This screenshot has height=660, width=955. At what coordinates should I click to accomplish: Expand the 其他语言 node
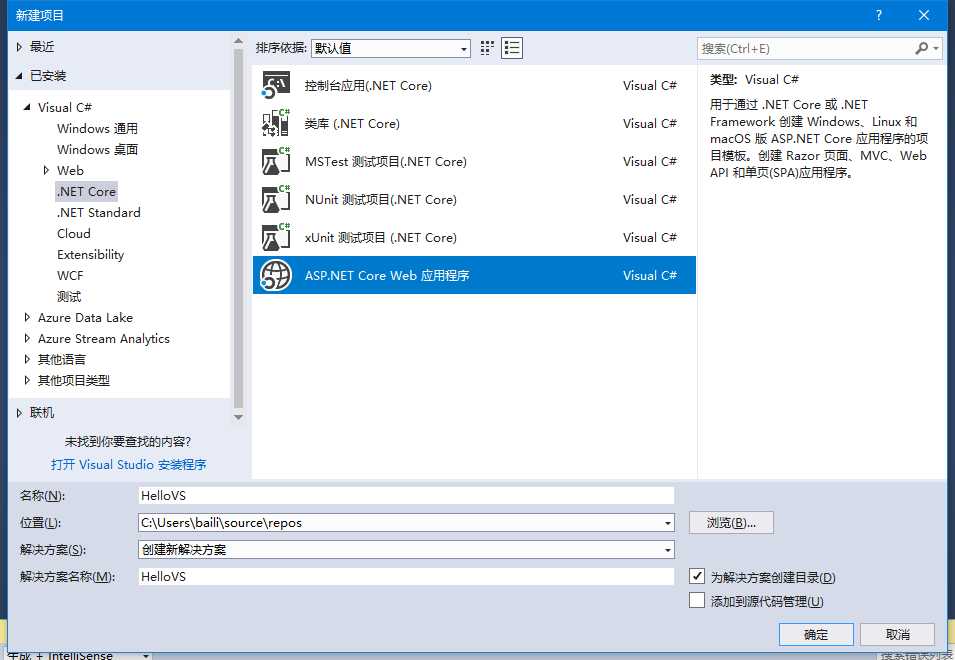[27, 359]
